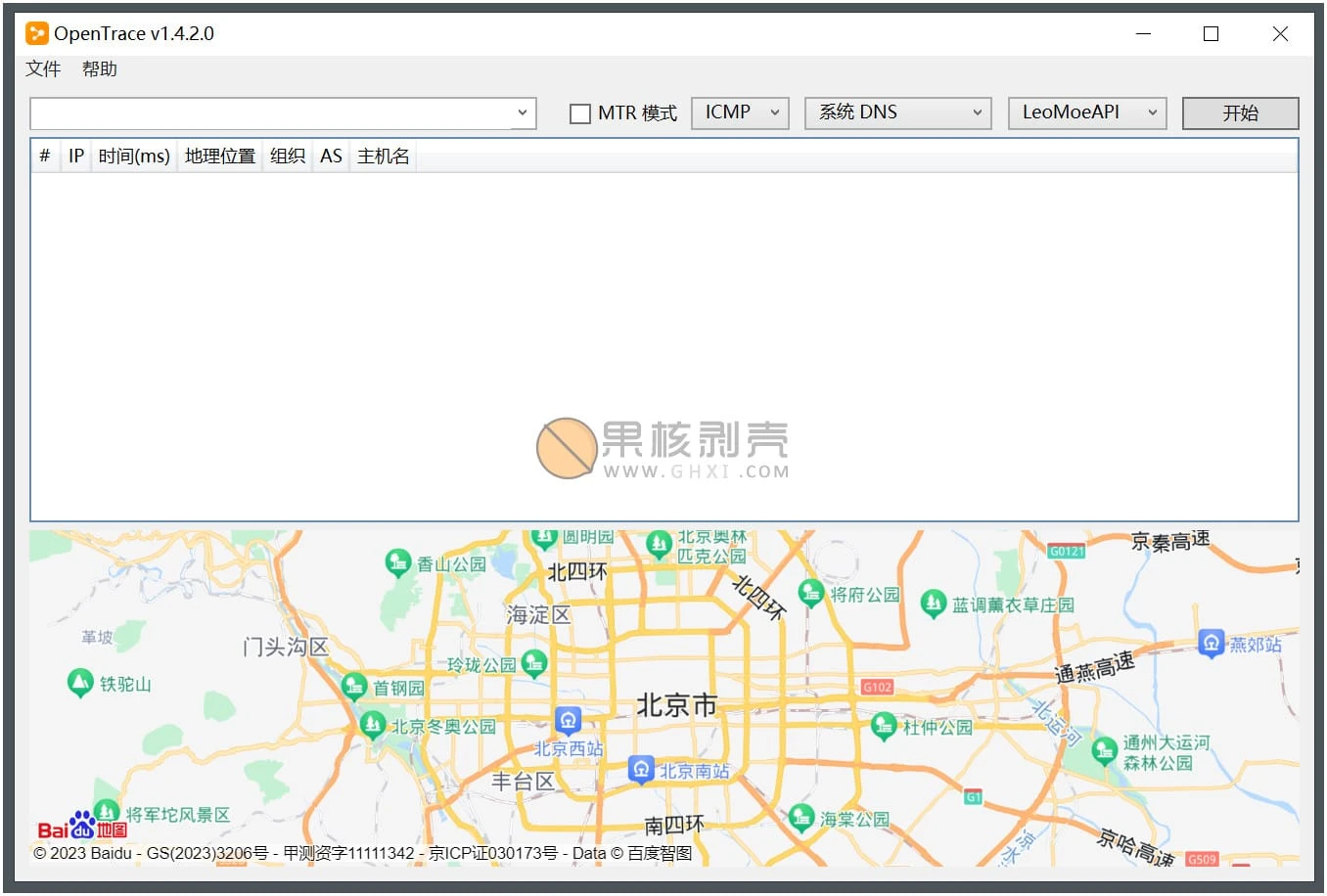Click the G102 highway shield on map

pyautogui.click(x=878, y=687)
